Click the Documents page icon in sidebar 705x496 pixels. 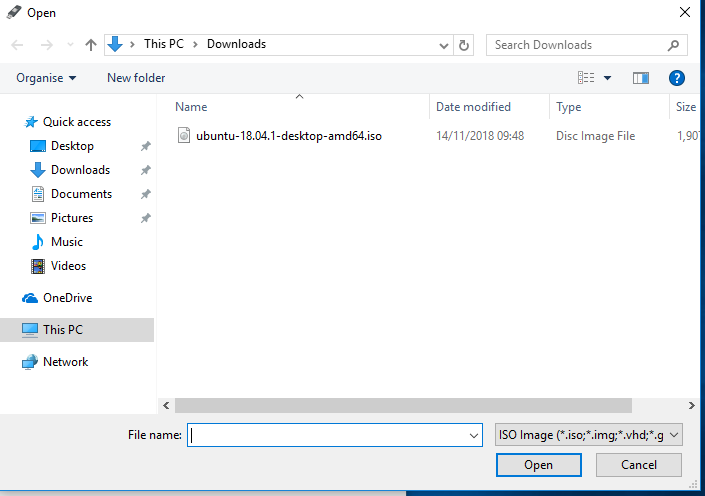pos(38,194)
